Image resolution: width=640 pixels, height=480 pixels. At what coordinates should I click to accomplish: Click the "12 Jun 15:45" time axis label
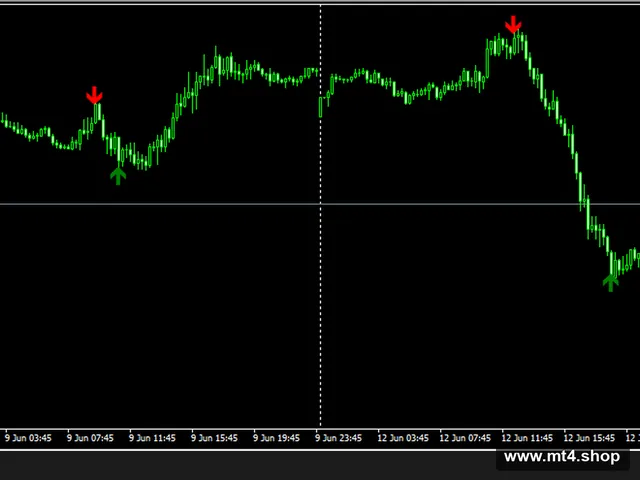[x=589, y=438]
